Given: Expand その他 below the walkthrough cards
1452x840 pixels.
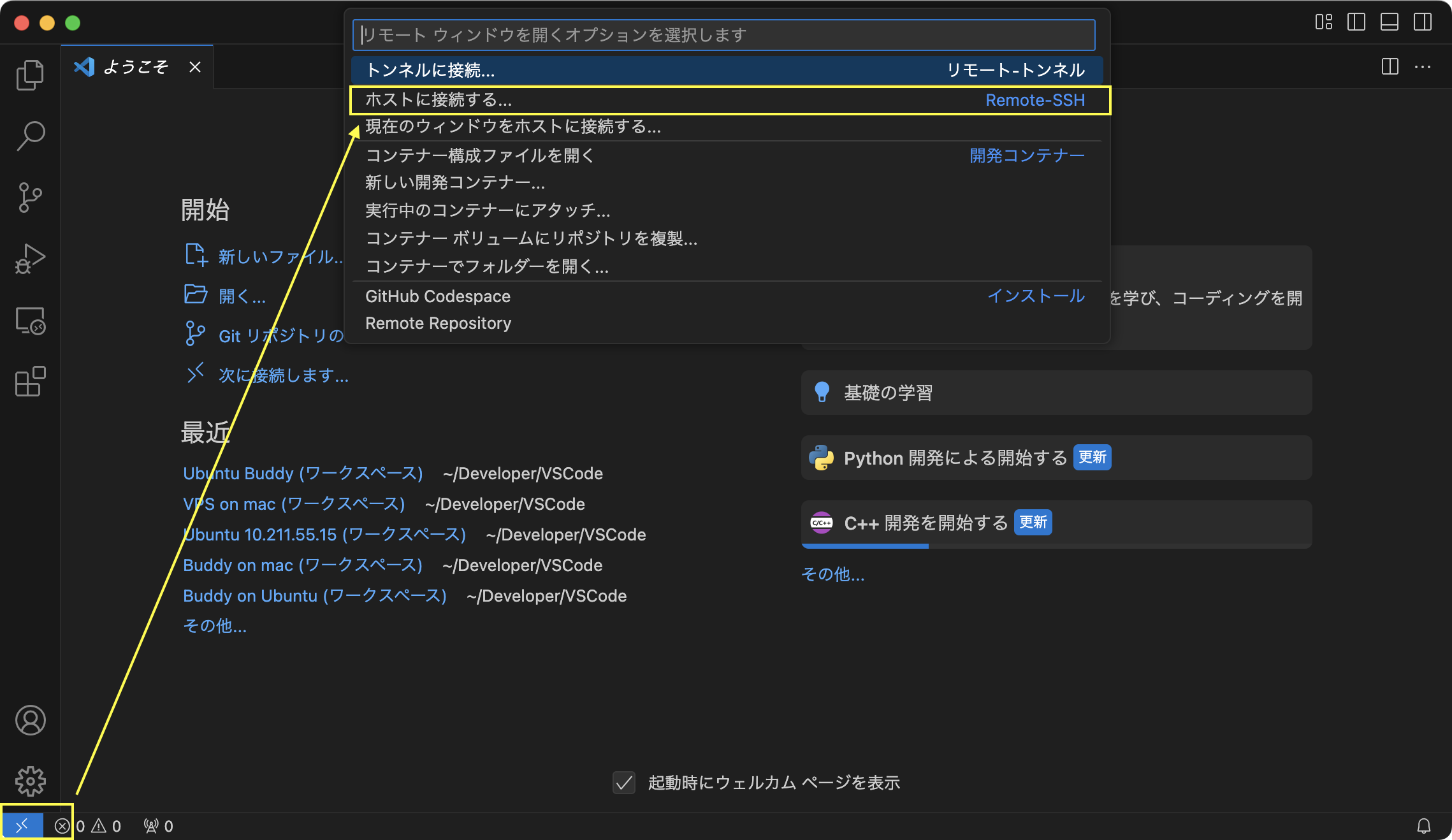Looking at the screenshot, I should point(832,574).
